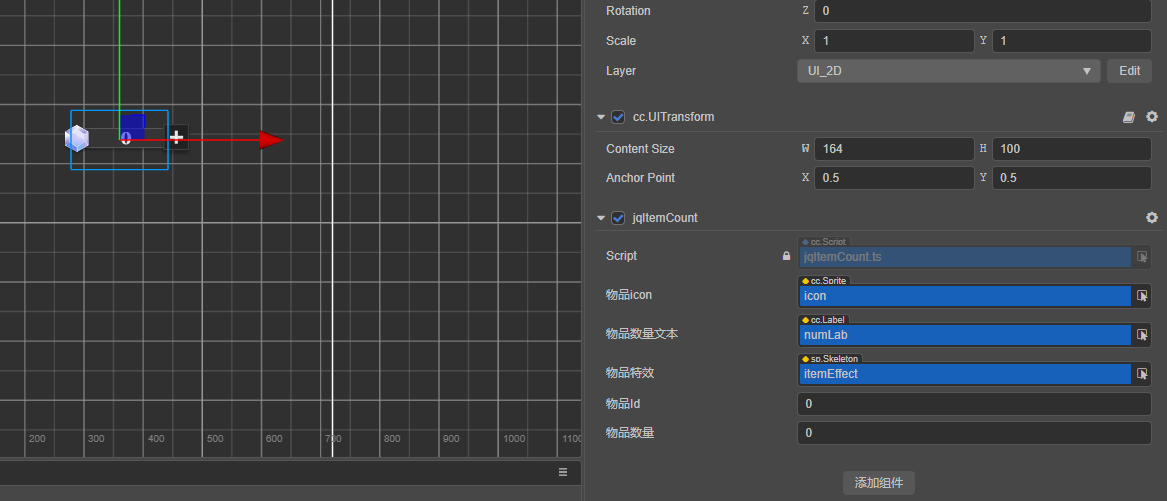Locate jqItemCount.ts script asset icon
The width and height of the screenshot is (1167, 501).
click(x=1142, y=257)
